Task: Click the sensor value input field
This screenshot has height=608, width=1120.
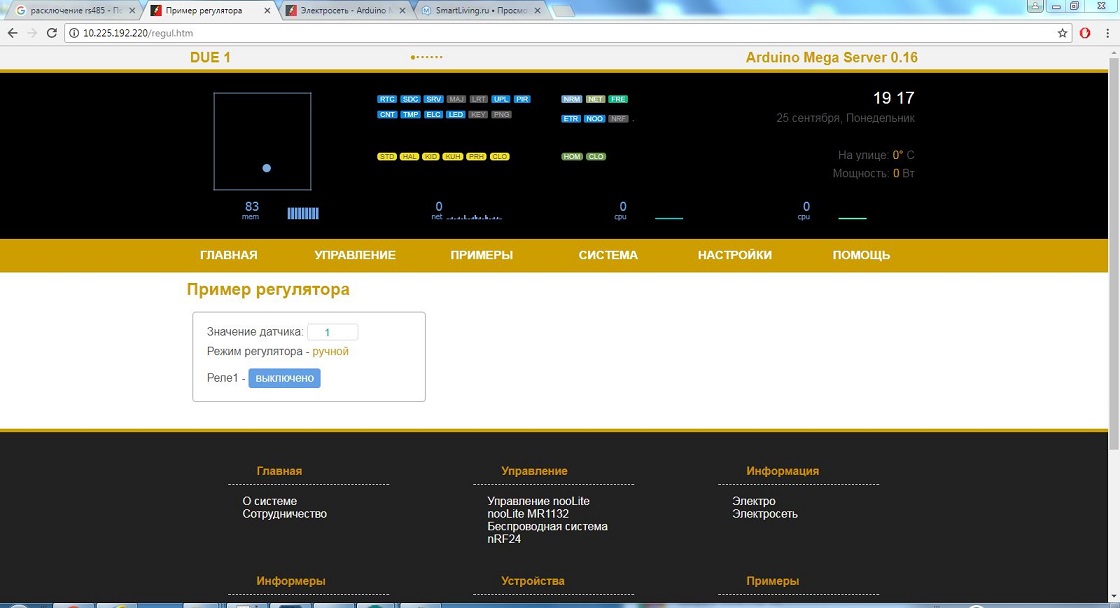Action: (332, 332)
